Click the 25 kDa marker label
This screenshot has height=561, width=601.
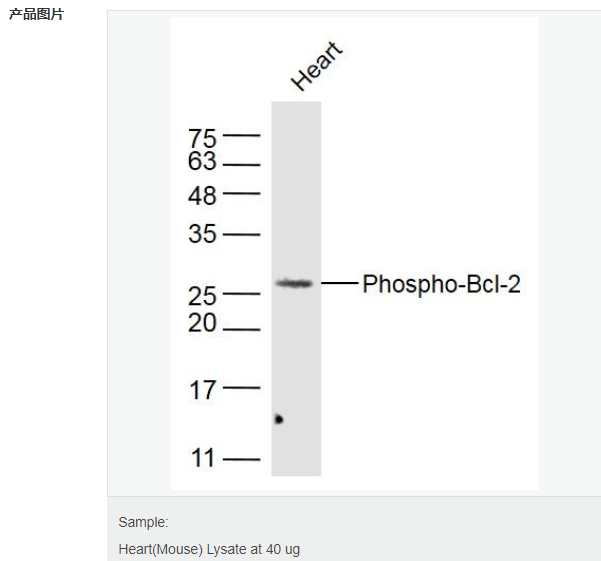tap(202, 296)
